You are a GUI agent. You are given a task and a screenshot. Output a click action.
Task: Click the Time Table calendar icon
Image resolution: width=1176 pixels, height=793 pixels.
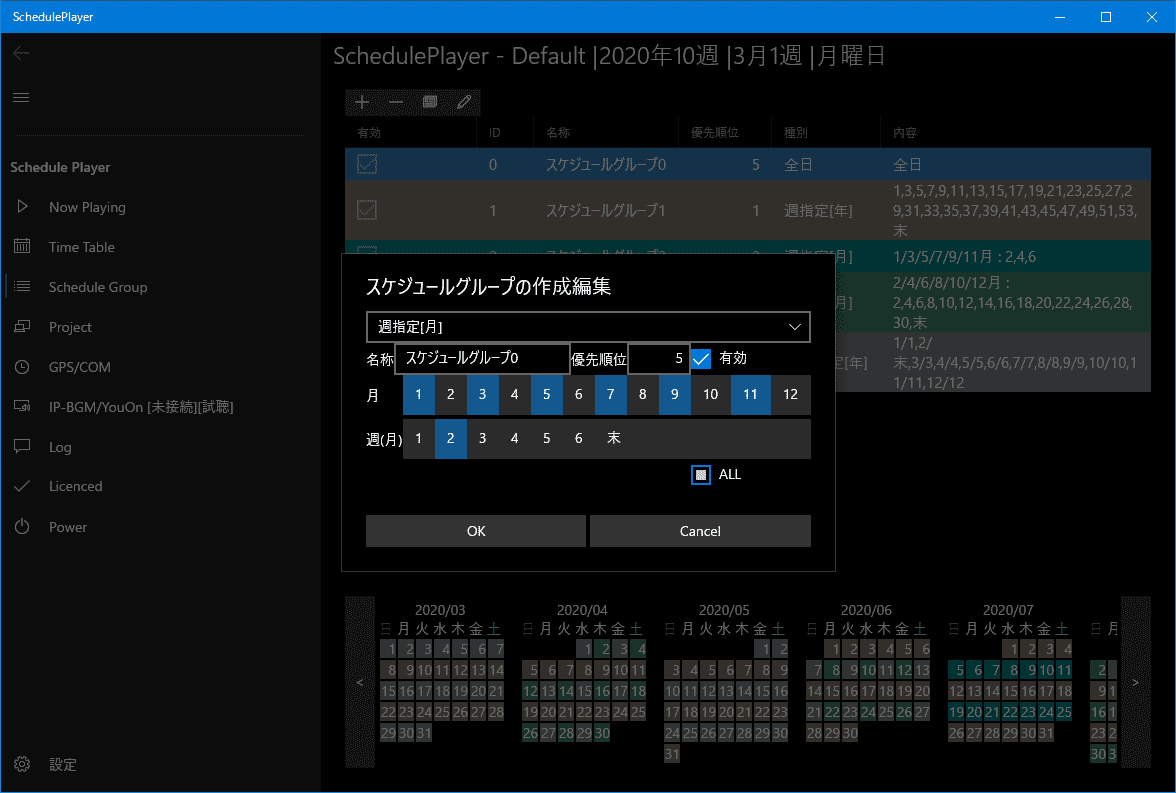[x=22, y=246]
